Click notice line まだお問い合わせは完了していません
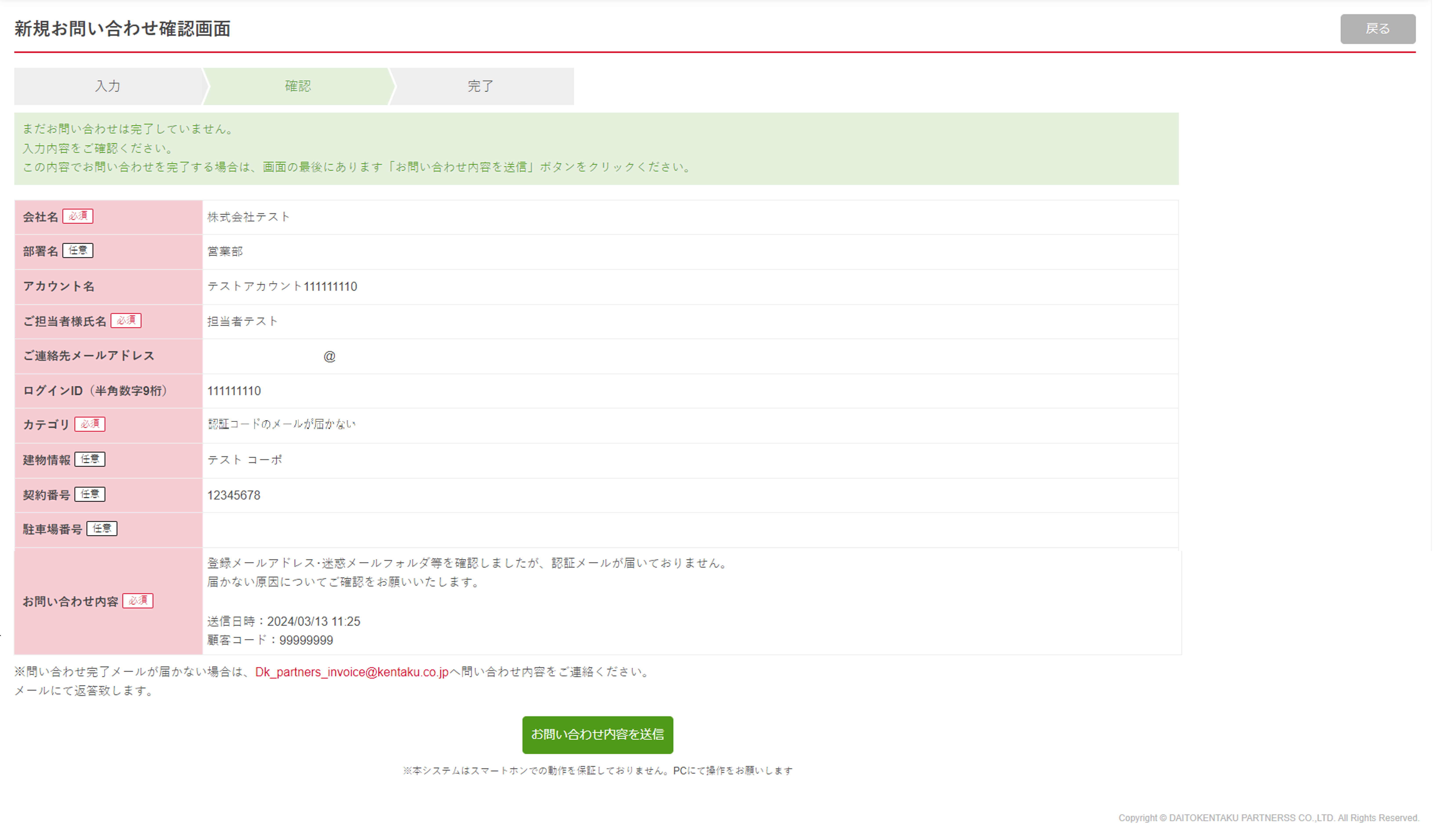This screenshot has width=1435, height=840. [x=128, y=129]
